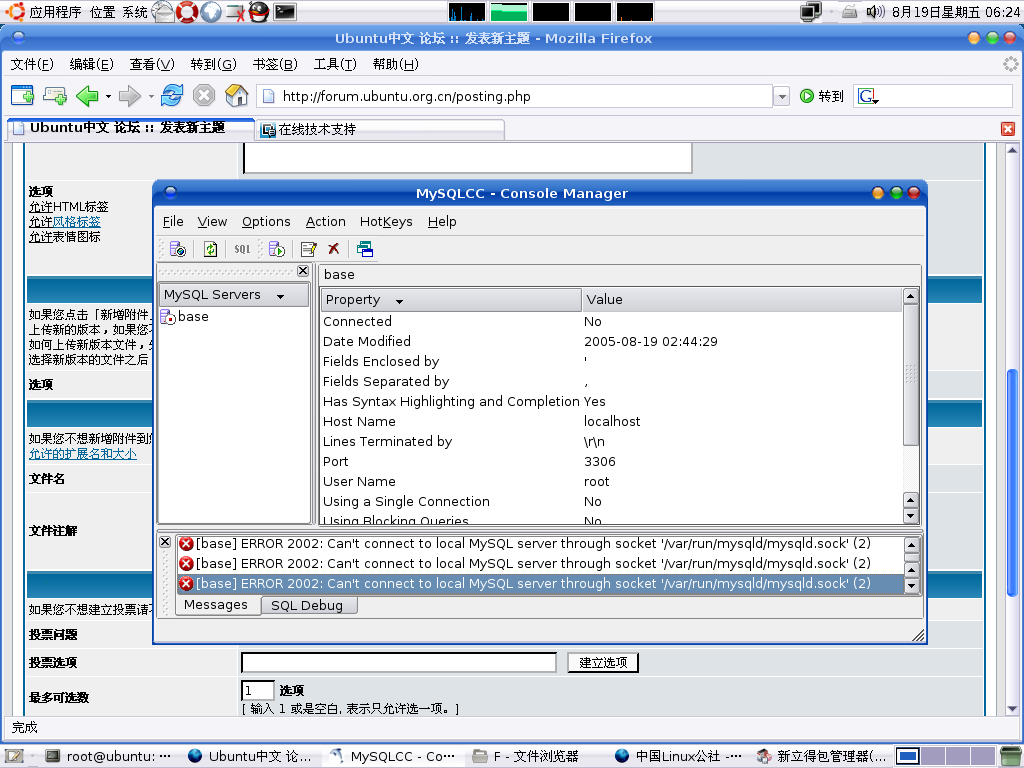Open the MySQLCC Action menu

325,221
